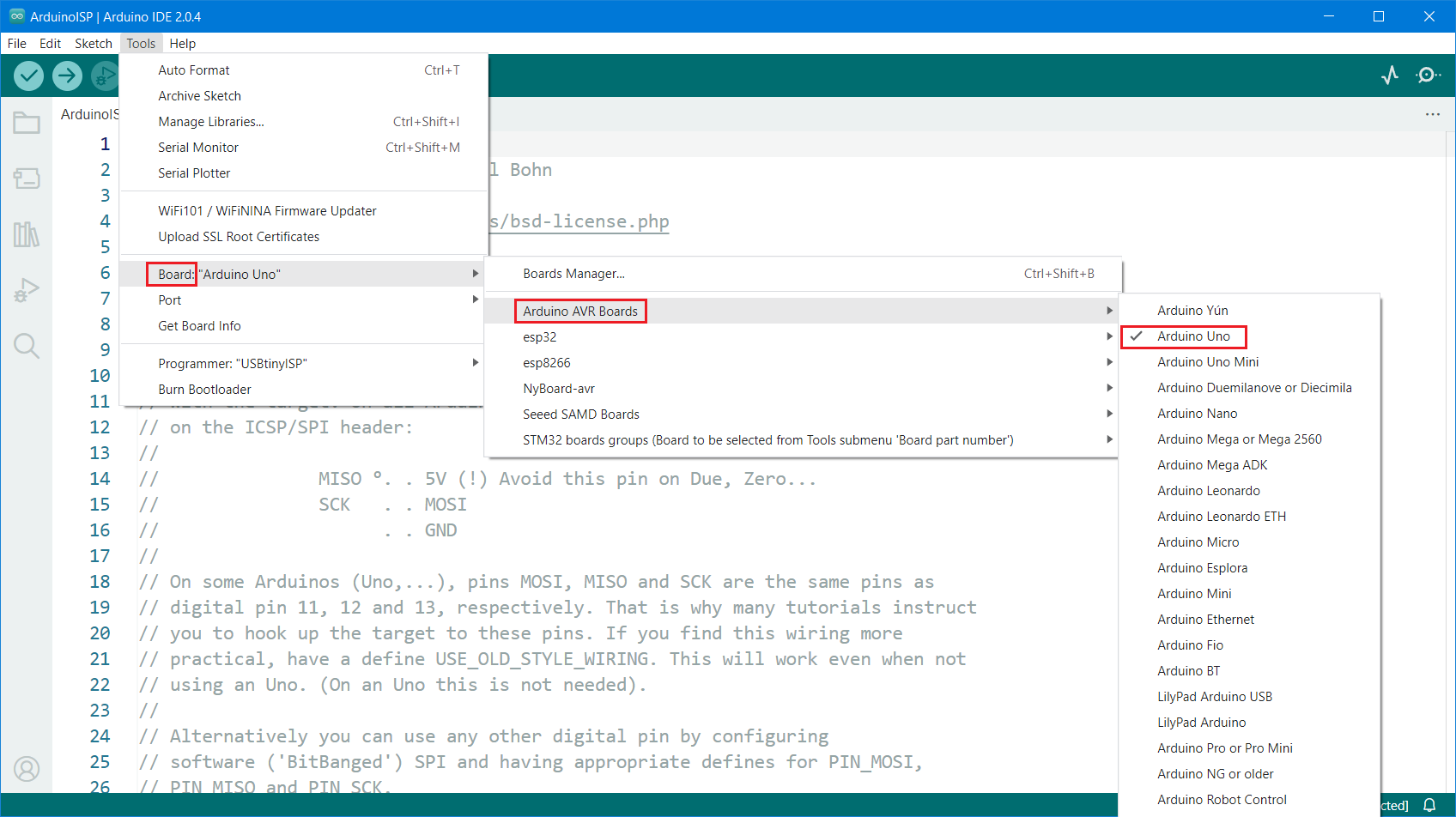
Task: Open the Search magnifier sidebar icon
Action: tap(27, 346)
